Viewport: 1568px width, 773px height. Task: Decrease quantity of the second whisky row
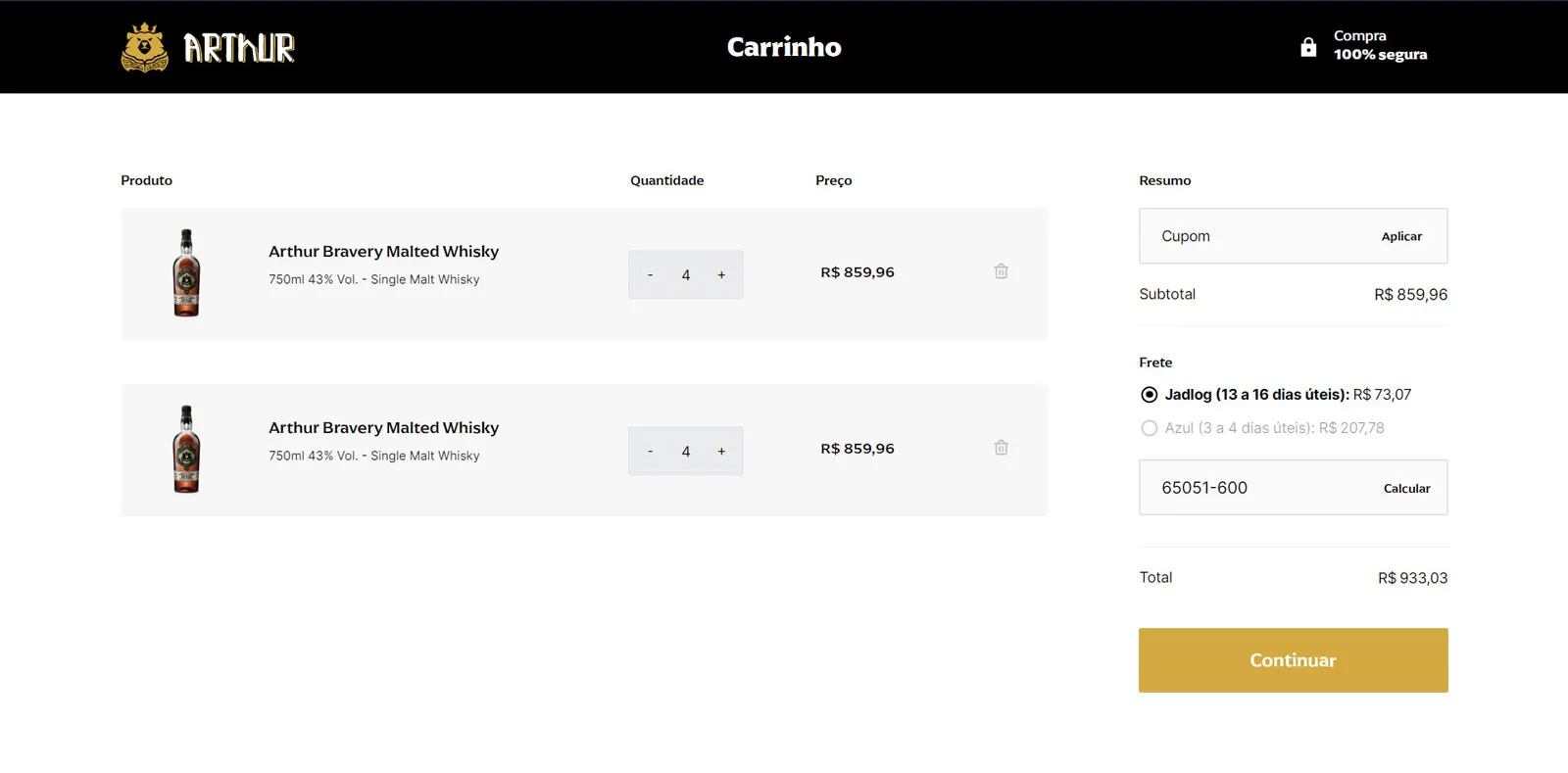[x=650, y=452]
